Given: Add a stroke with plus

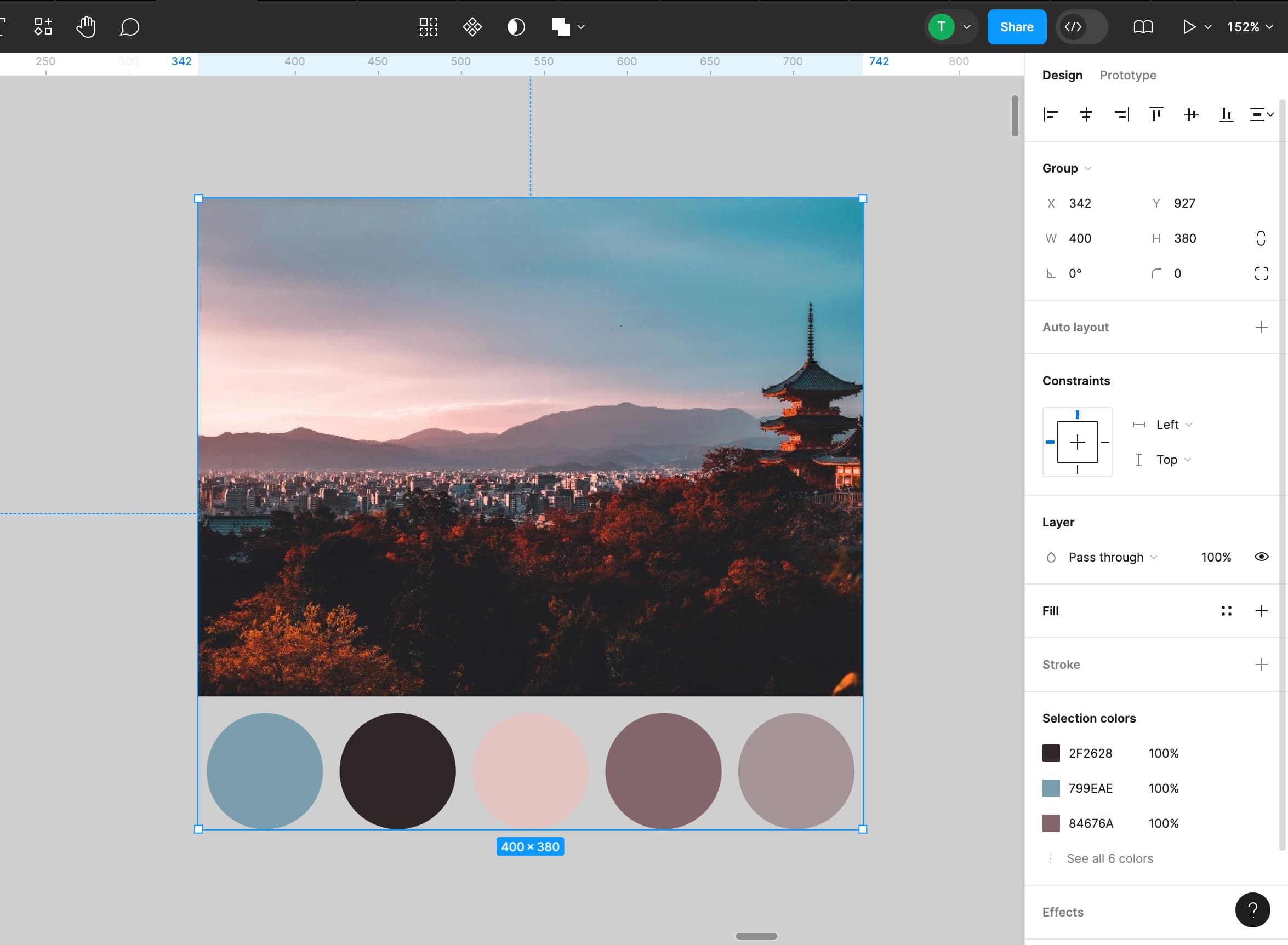Looking at the screenshot, I should [1261, 665].
